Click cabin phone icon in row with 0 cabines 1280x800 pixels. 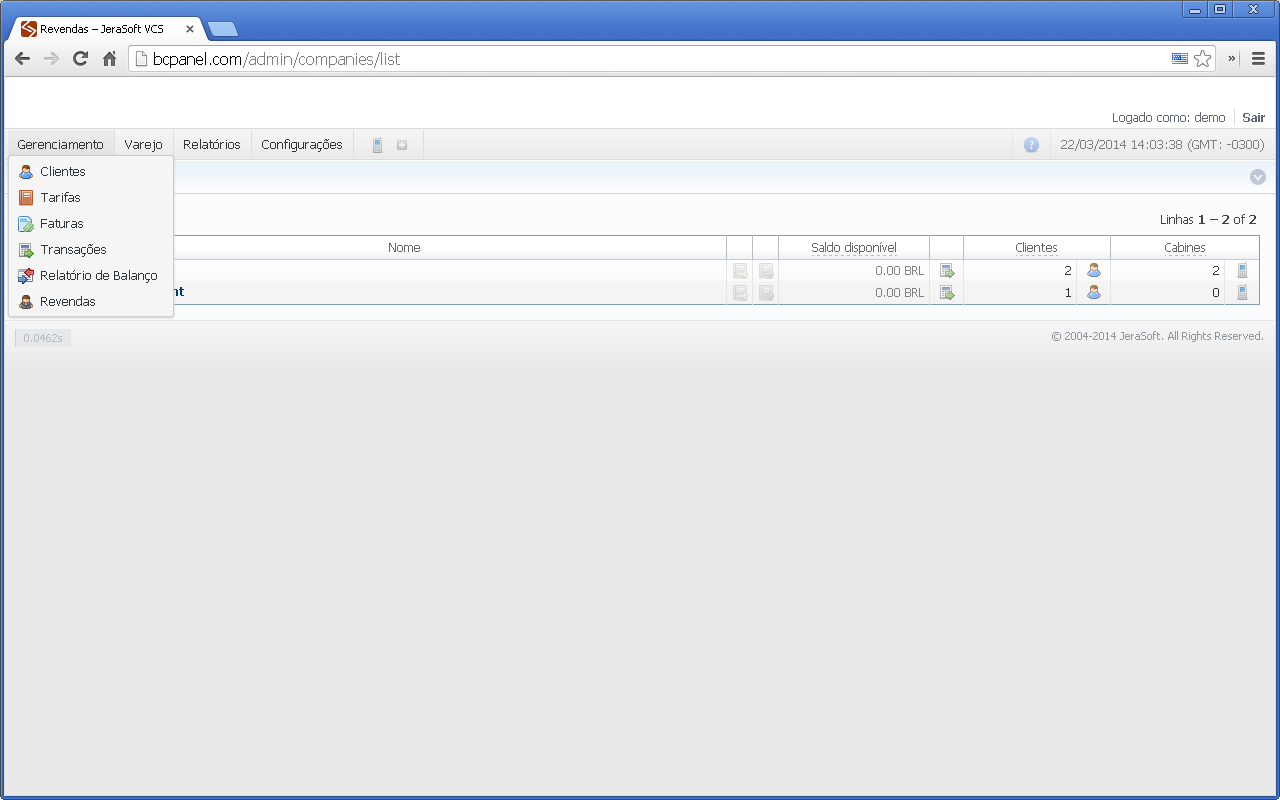click(1242, 292)
